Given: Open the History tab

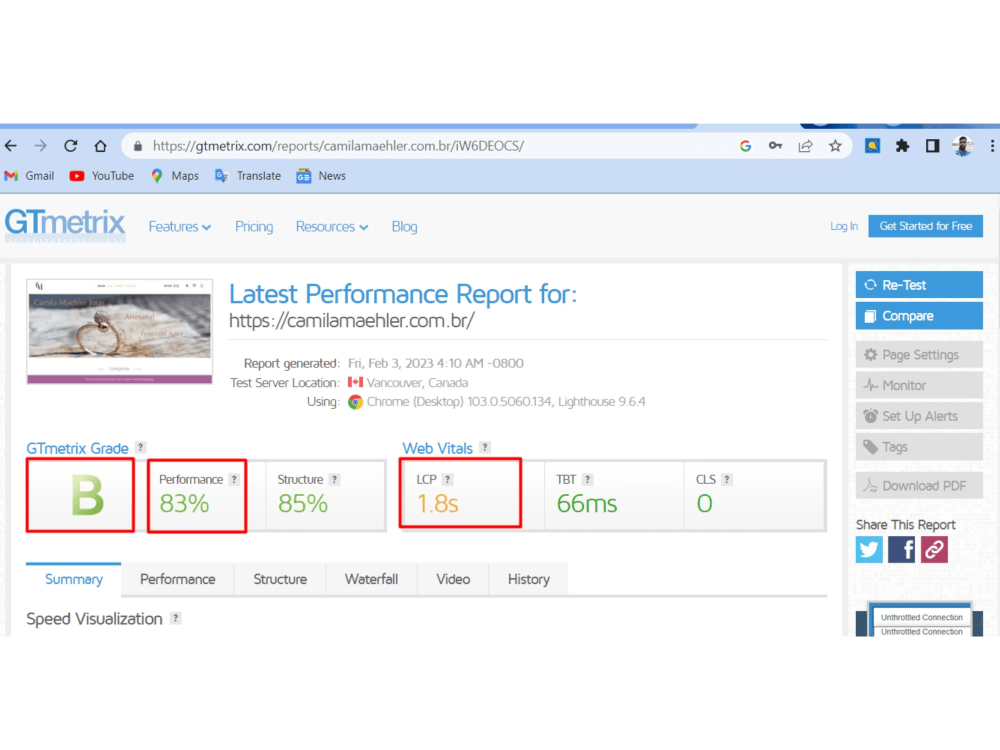Looking at the screenshot, I should point(528,579).
